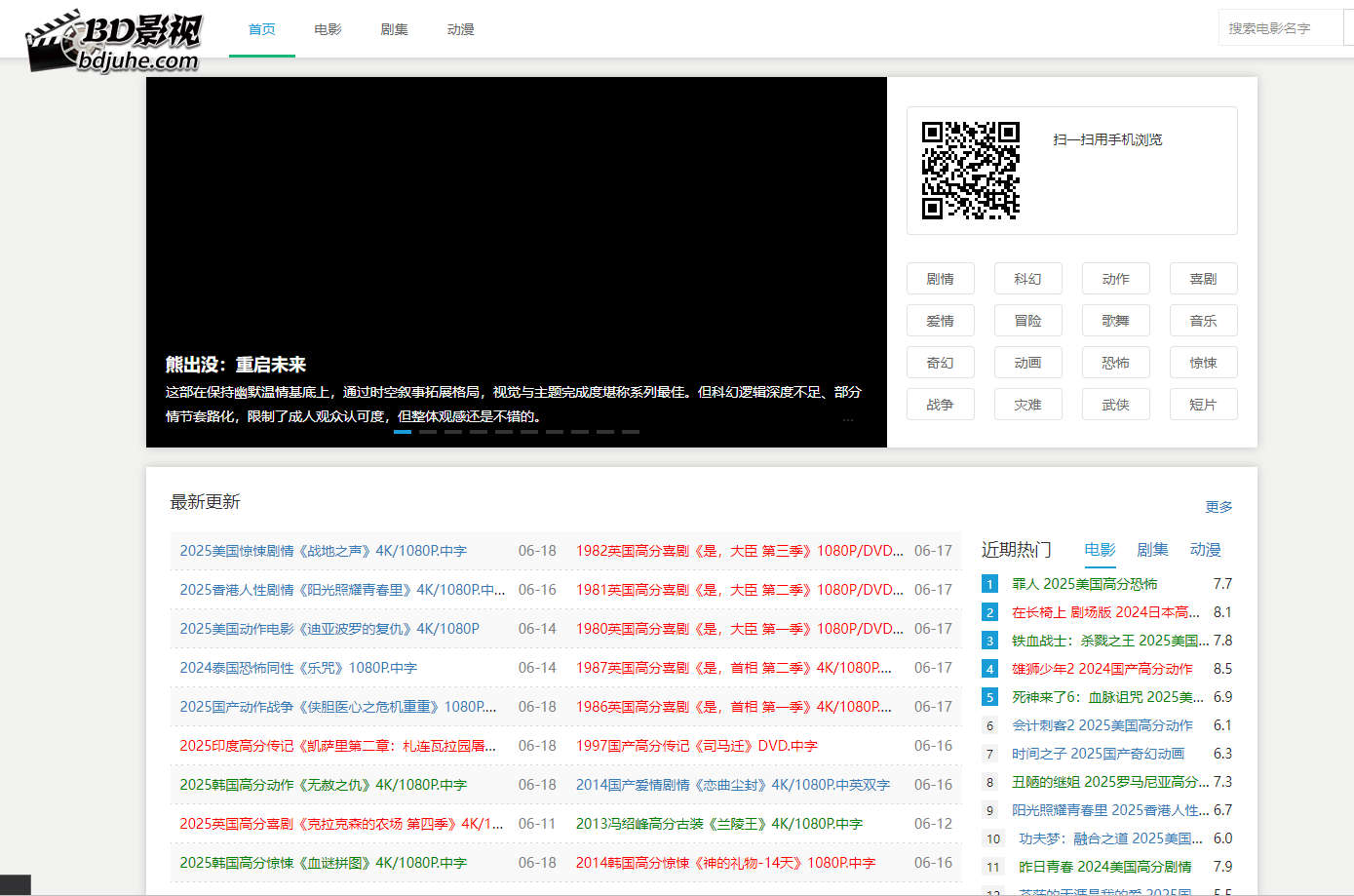The image size is (1354, 896).
Task: Select the 动画 genre button
Action: (x=1028, y=363)
